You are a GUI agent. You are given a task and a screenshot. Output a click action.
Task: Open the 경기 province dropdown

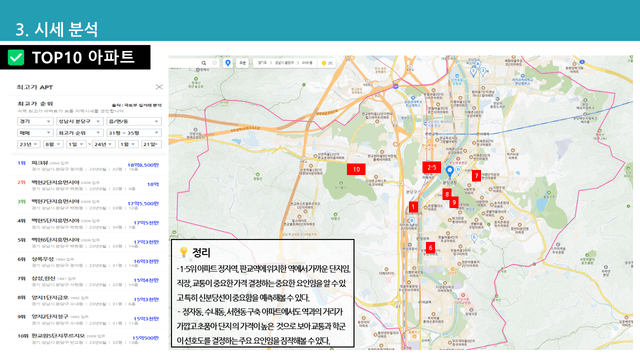pyautogui.click(x=35, y=121)
